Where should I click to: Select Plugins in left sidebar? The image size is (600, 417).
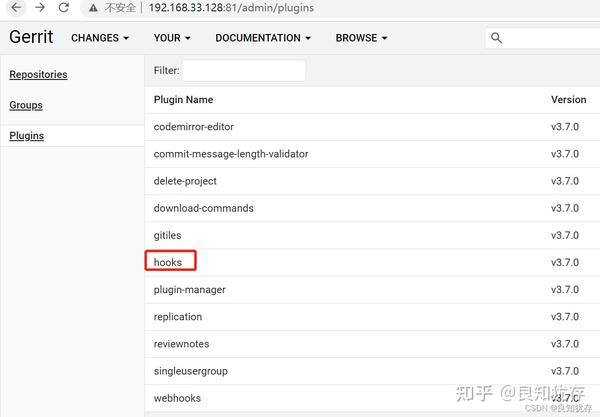click(x=27, y=136)
